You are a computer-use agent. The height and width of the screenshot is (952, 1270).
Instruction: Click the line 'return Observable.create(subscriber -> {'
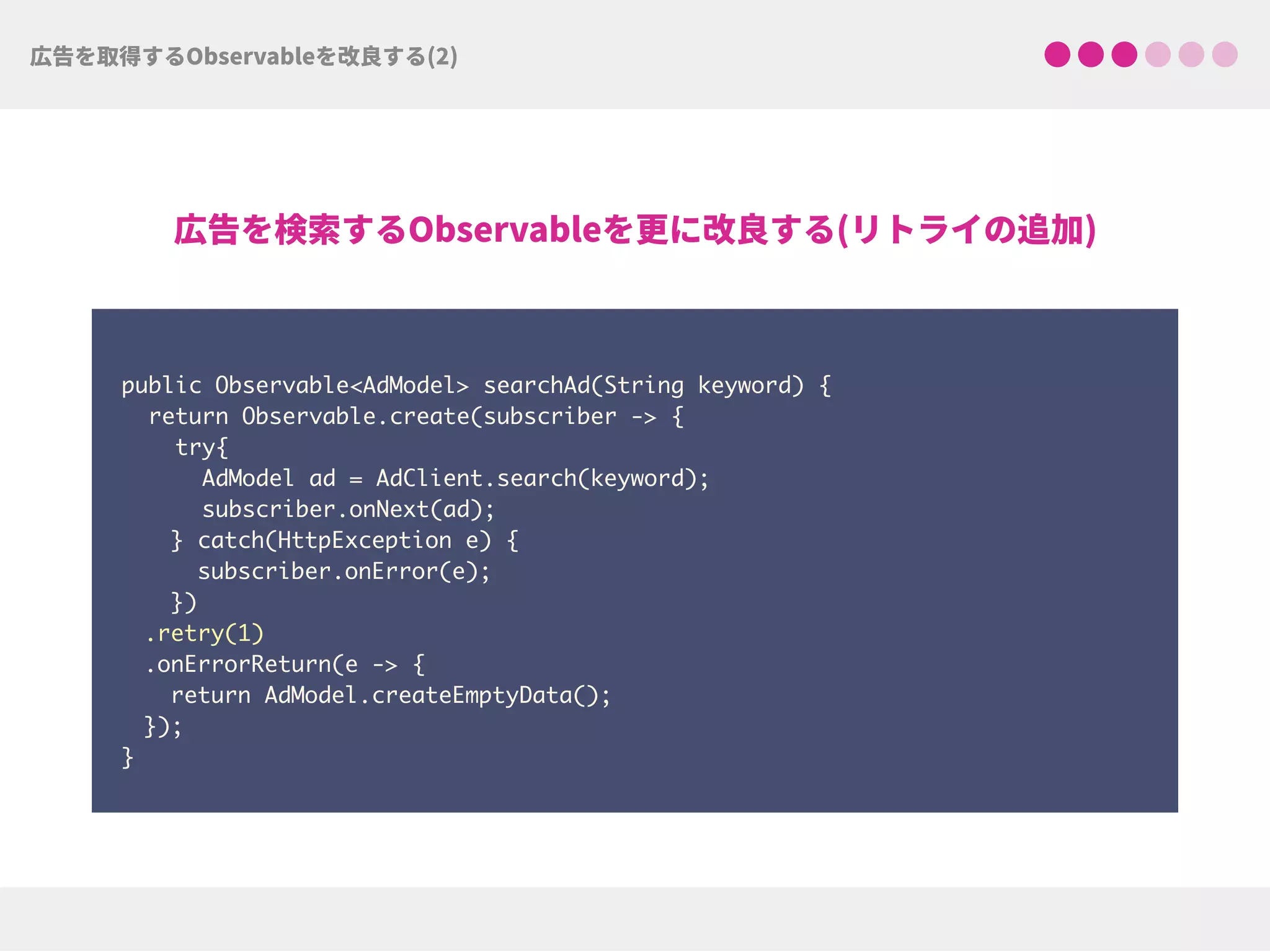416,416
